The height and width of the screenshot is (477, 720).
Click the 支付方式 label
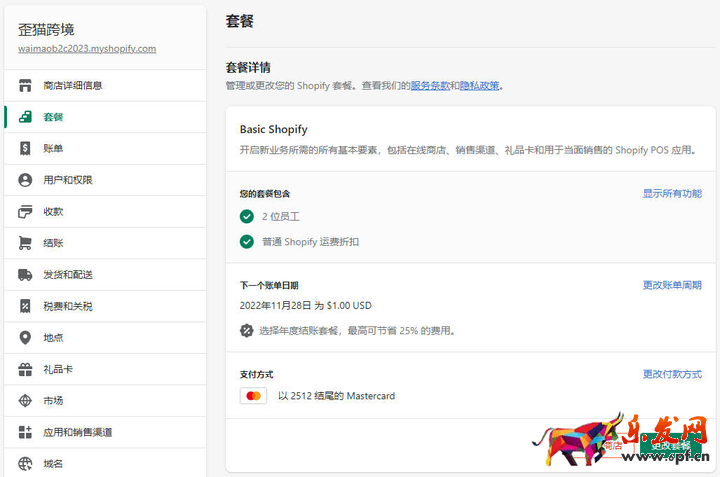click(256, 375)
